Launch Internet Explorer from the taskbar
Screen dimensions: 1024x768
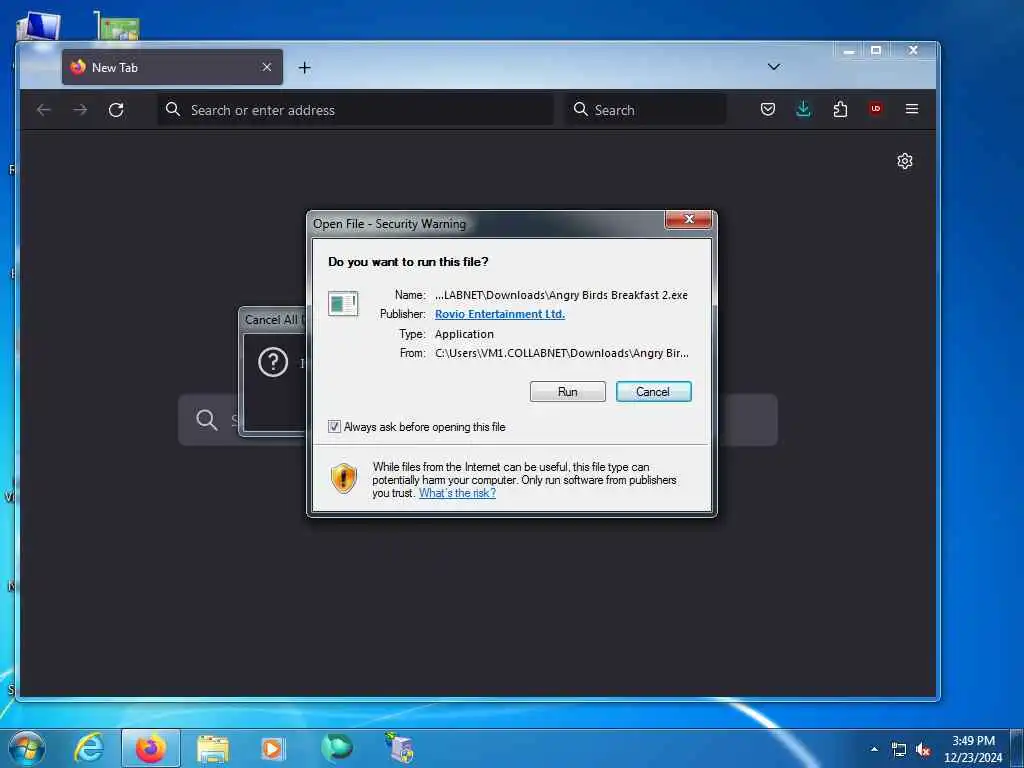89,748
